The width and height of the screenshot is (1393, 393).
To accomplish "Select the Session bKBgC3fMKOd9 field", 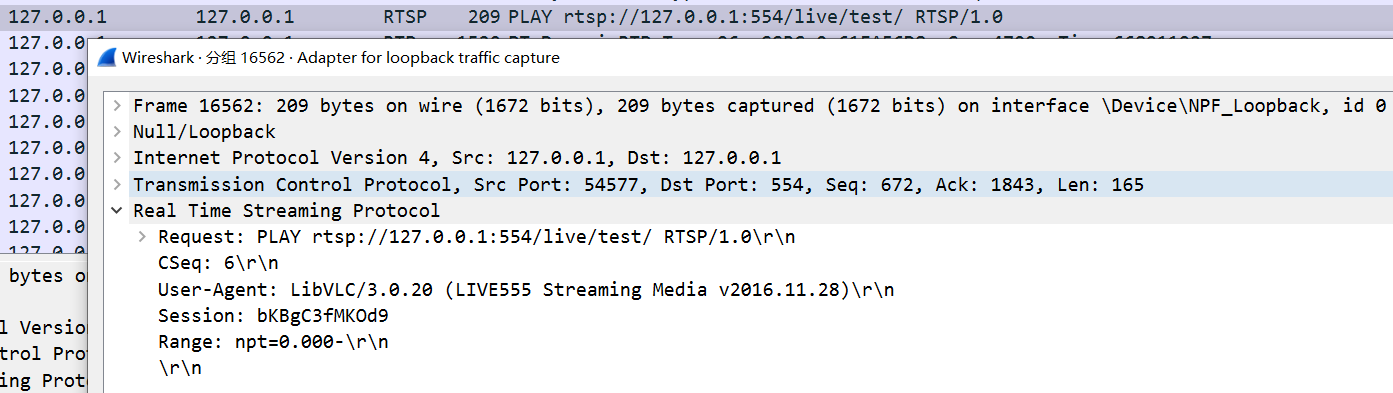I will tap(273, 316).
